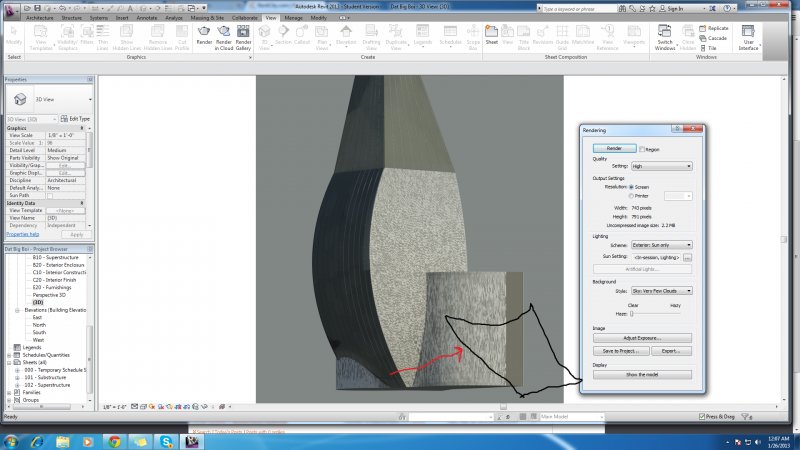800x450 pixels.
Task: Select the Screen resolution radio button
Action: tap(631, 186)
